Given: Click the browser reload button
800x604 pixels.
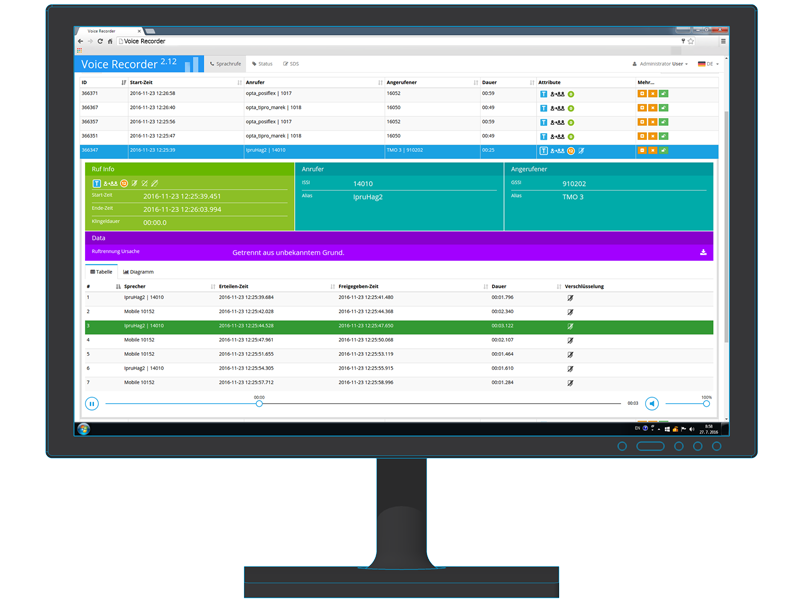Looking at the screenshot, I should tap(100, 41).
